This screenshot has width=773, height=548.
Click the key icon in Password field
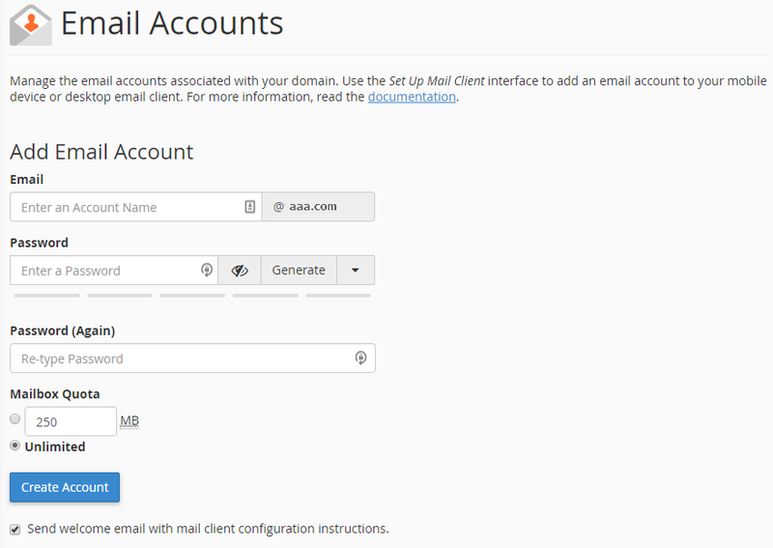[206, 270]
